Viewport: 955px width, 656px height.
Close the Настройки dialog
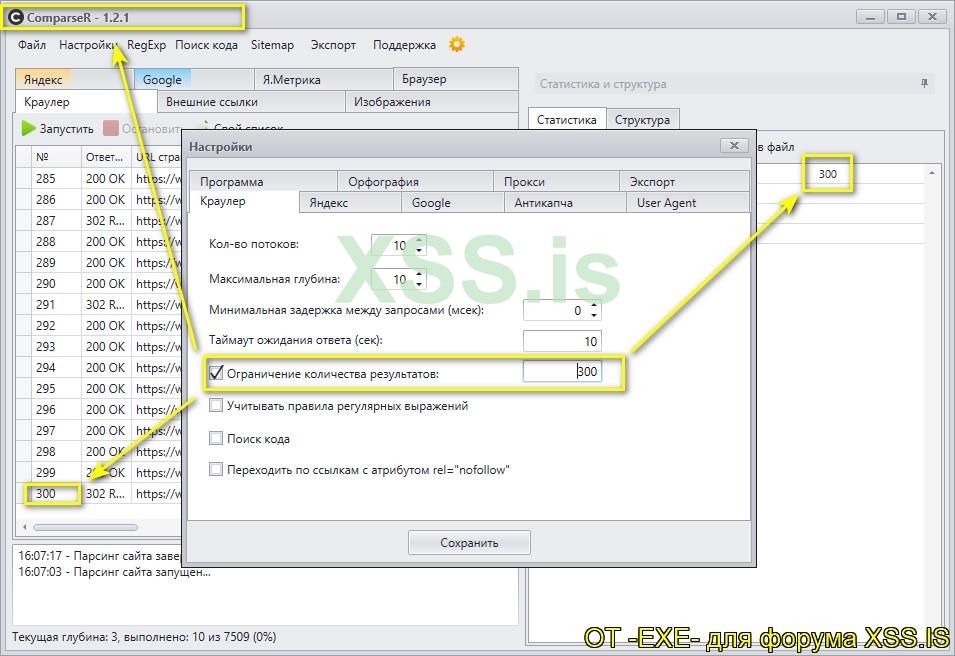point(734,145)
